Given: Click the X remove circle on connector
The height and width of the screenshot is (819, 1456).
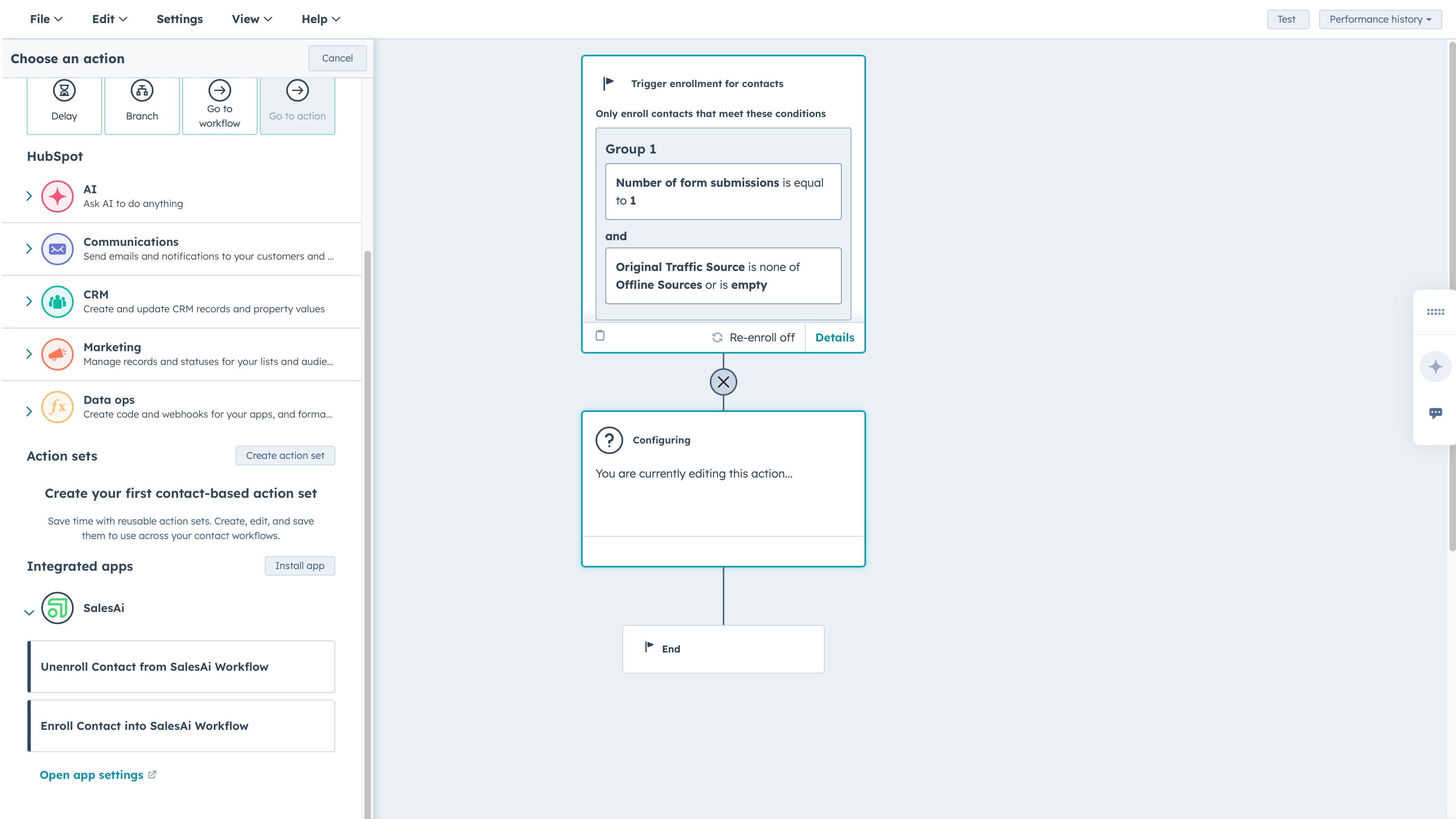Looking at the screenshot, I should [x=723, y=382].
